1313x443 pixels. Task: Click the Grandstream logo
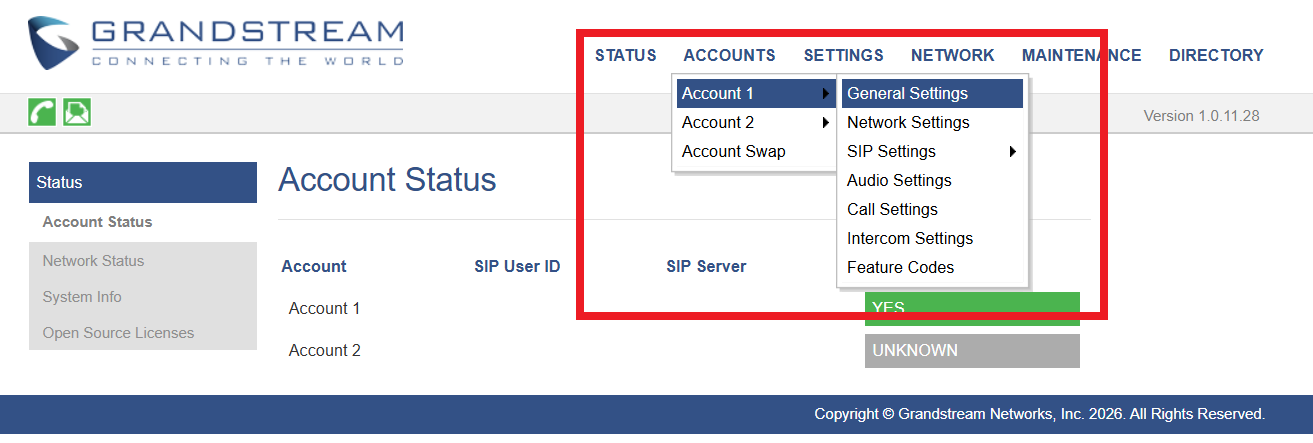(216, 43)
